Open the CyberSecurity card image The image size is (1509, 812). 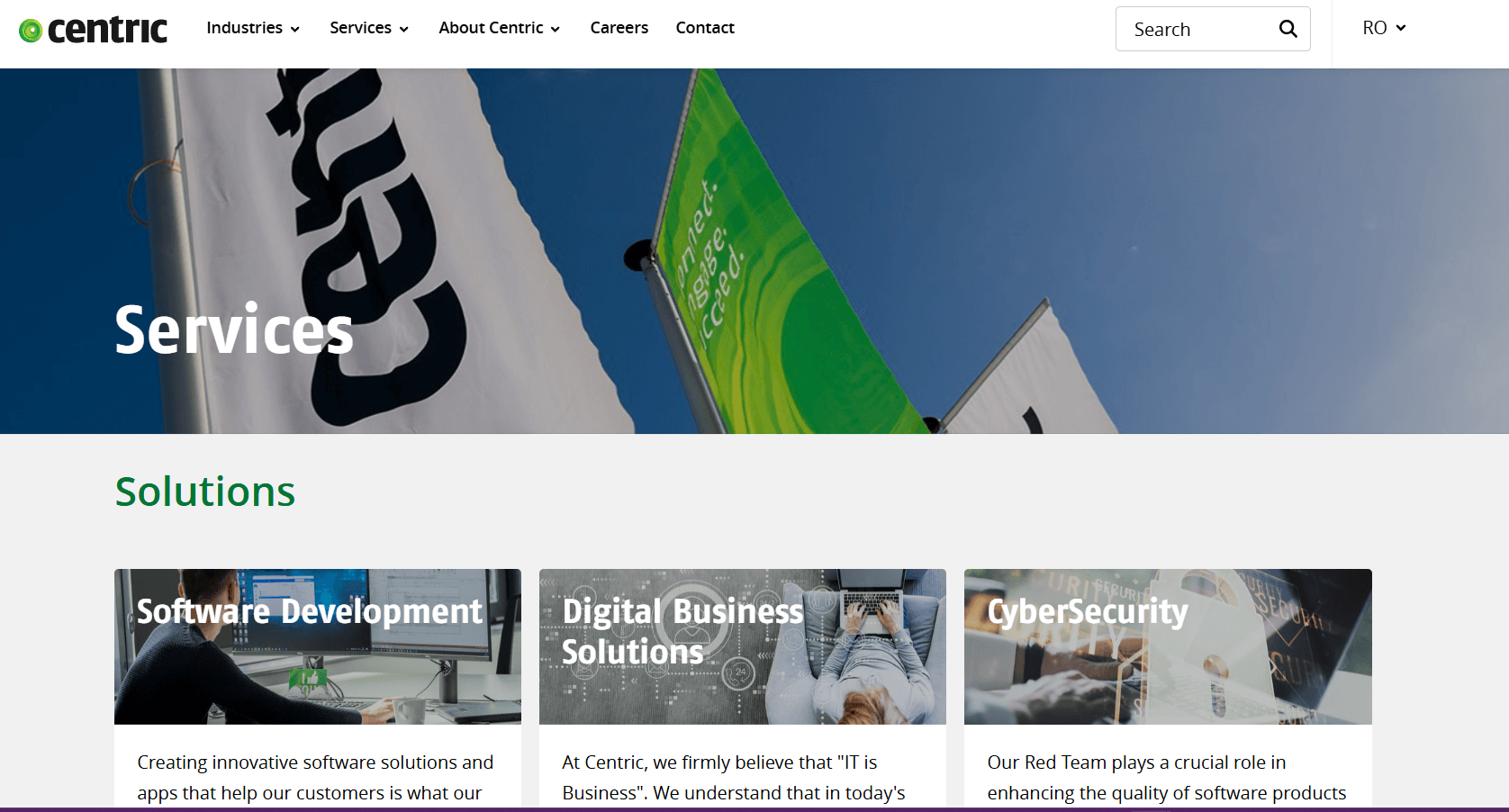[1168, 646]
